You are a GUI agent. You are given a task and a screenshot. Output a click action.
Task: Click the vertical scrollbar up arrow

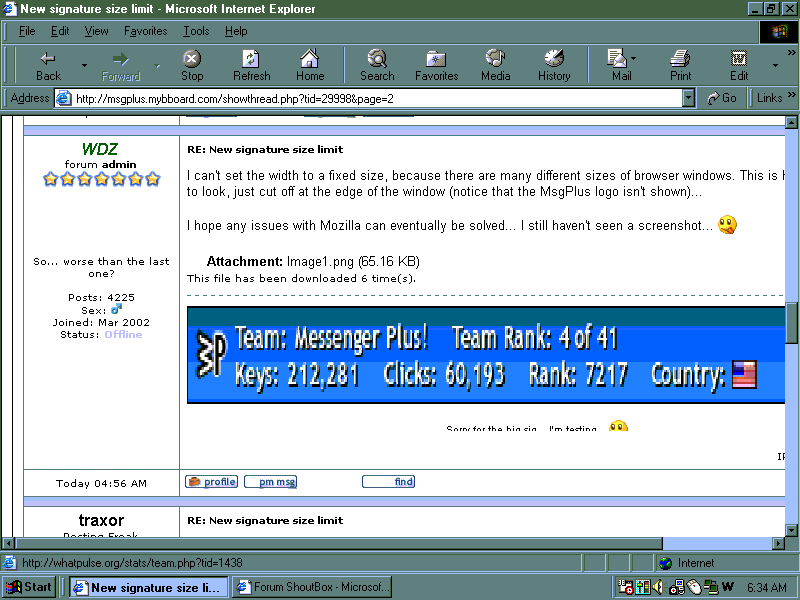(x=791, y=122)
